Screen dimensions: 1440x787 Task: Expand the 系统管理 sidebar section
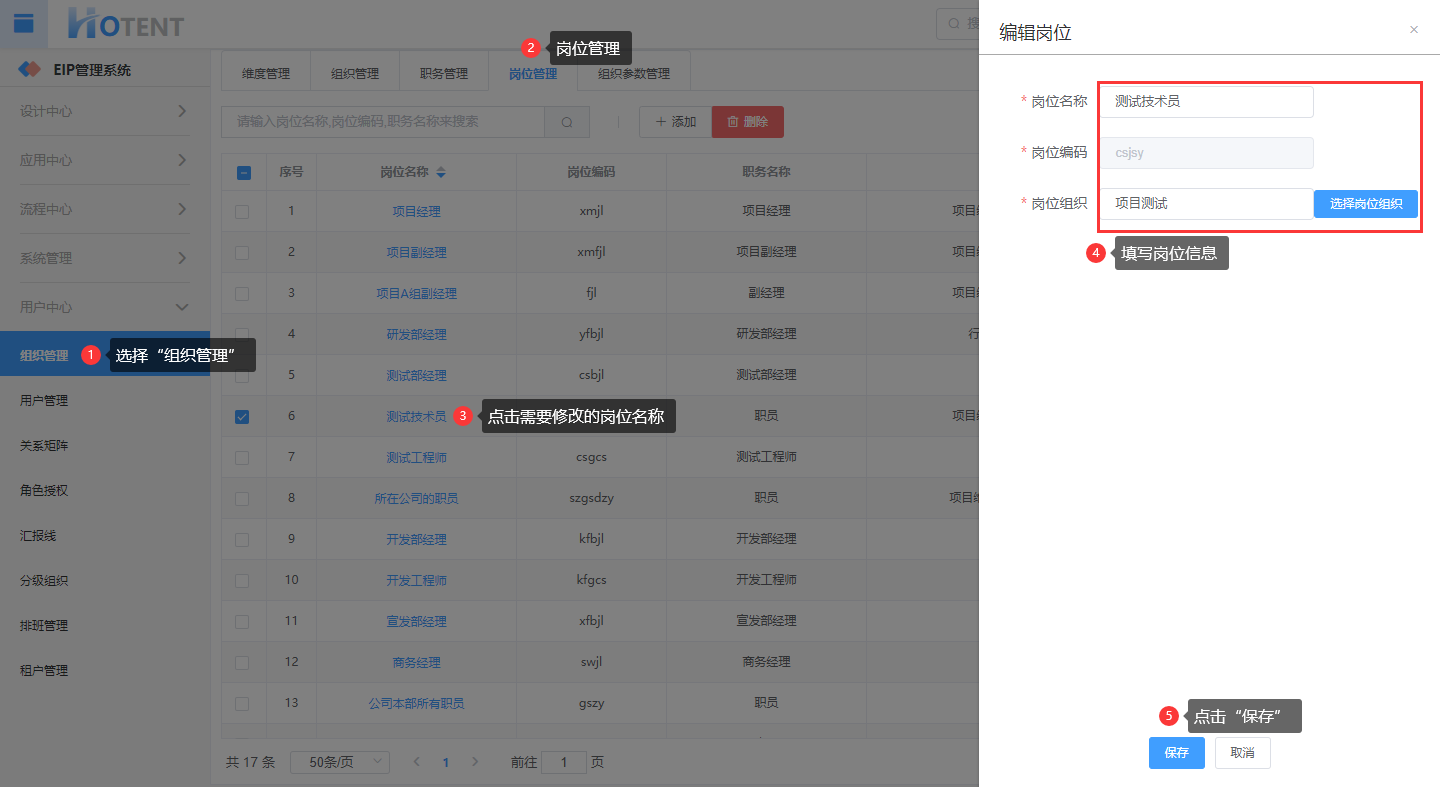(x=104, y=258)
